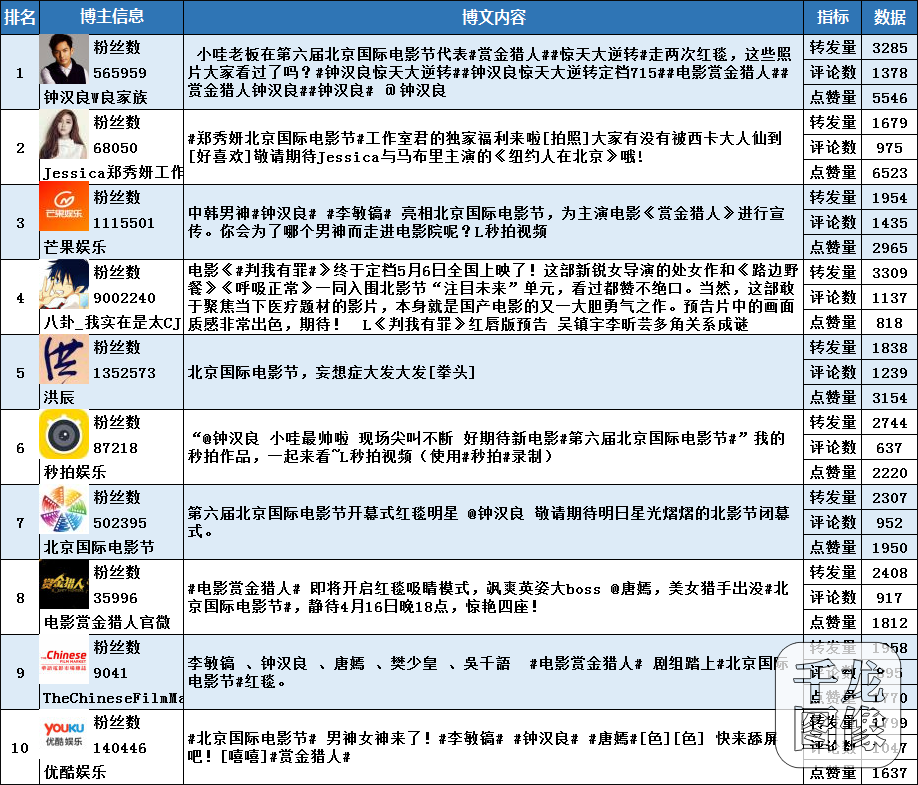Screen dimensions: 918x785
Task: Select the post starting “@钟汉良 小哇最帅啦
Action: 486,447
